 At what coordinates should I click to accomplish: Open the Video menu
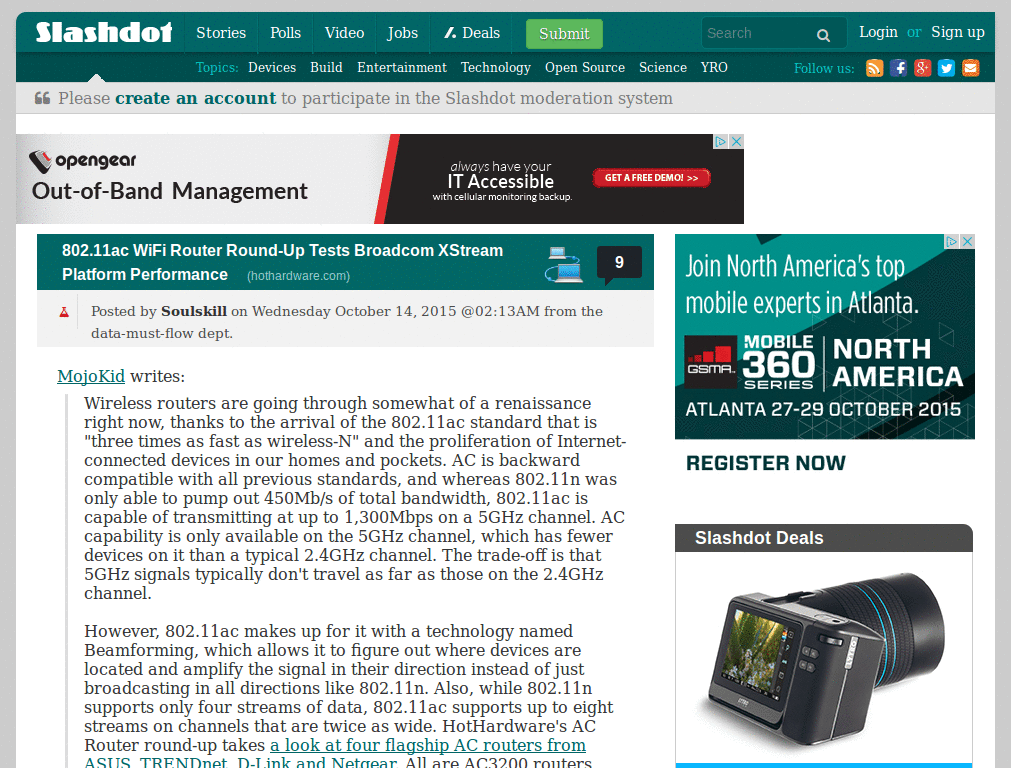click(x=344, y=33)
